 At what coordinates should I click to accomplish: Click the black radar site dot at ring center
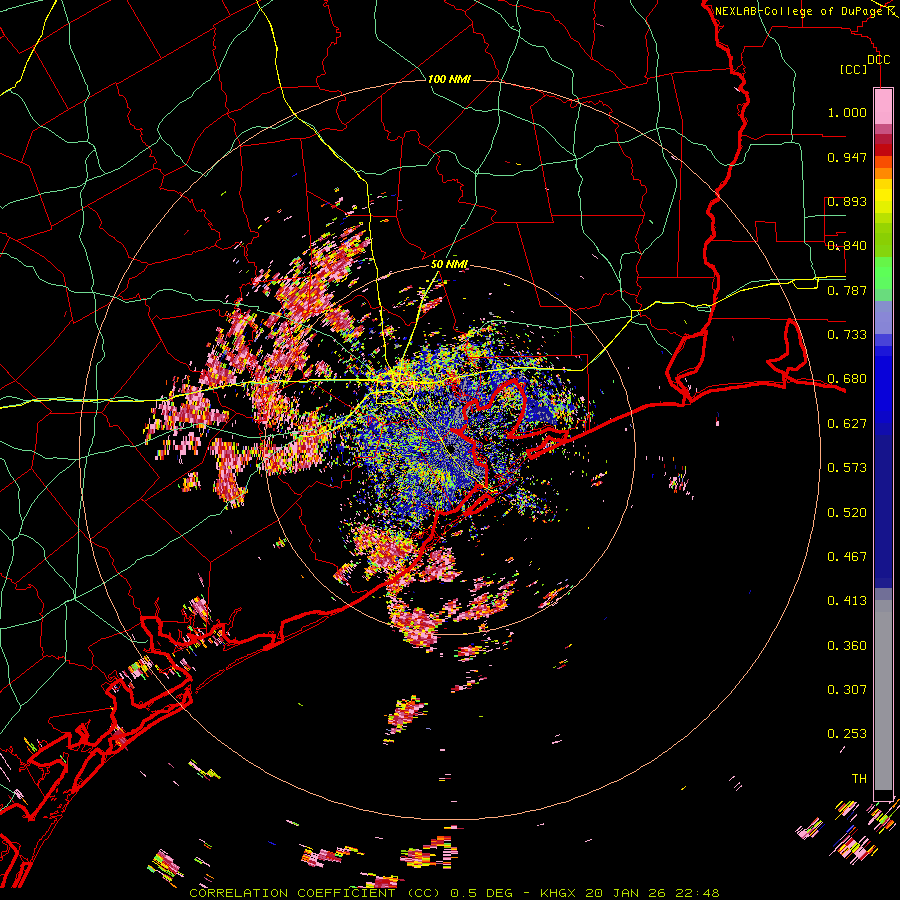point(452,449)
